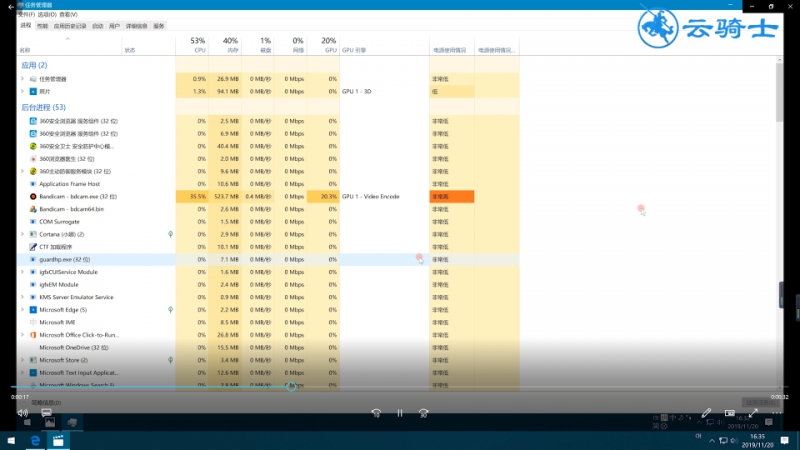Screen dimensions: 800x450
Task: Select the guardhp.exe (32 位) row
Action: coord(268,259)
